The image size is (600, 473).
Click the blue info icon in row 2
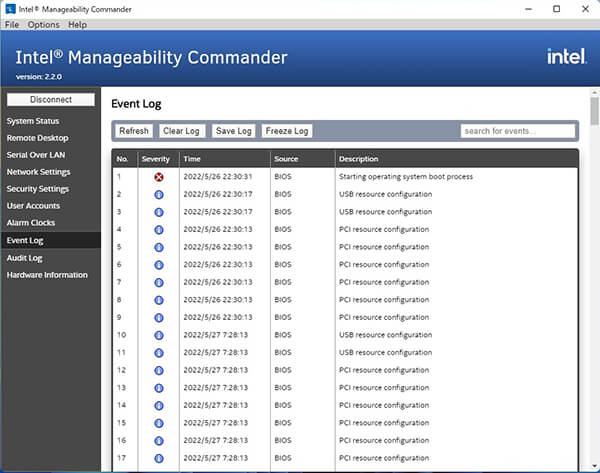tap(158, 194)
